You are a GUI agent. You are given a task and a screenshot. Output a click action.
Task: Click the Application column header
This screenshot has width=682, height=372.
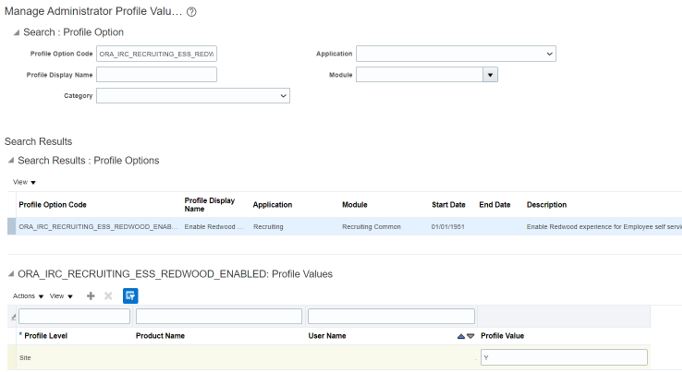pyautogui.click(x=272, y=204)
